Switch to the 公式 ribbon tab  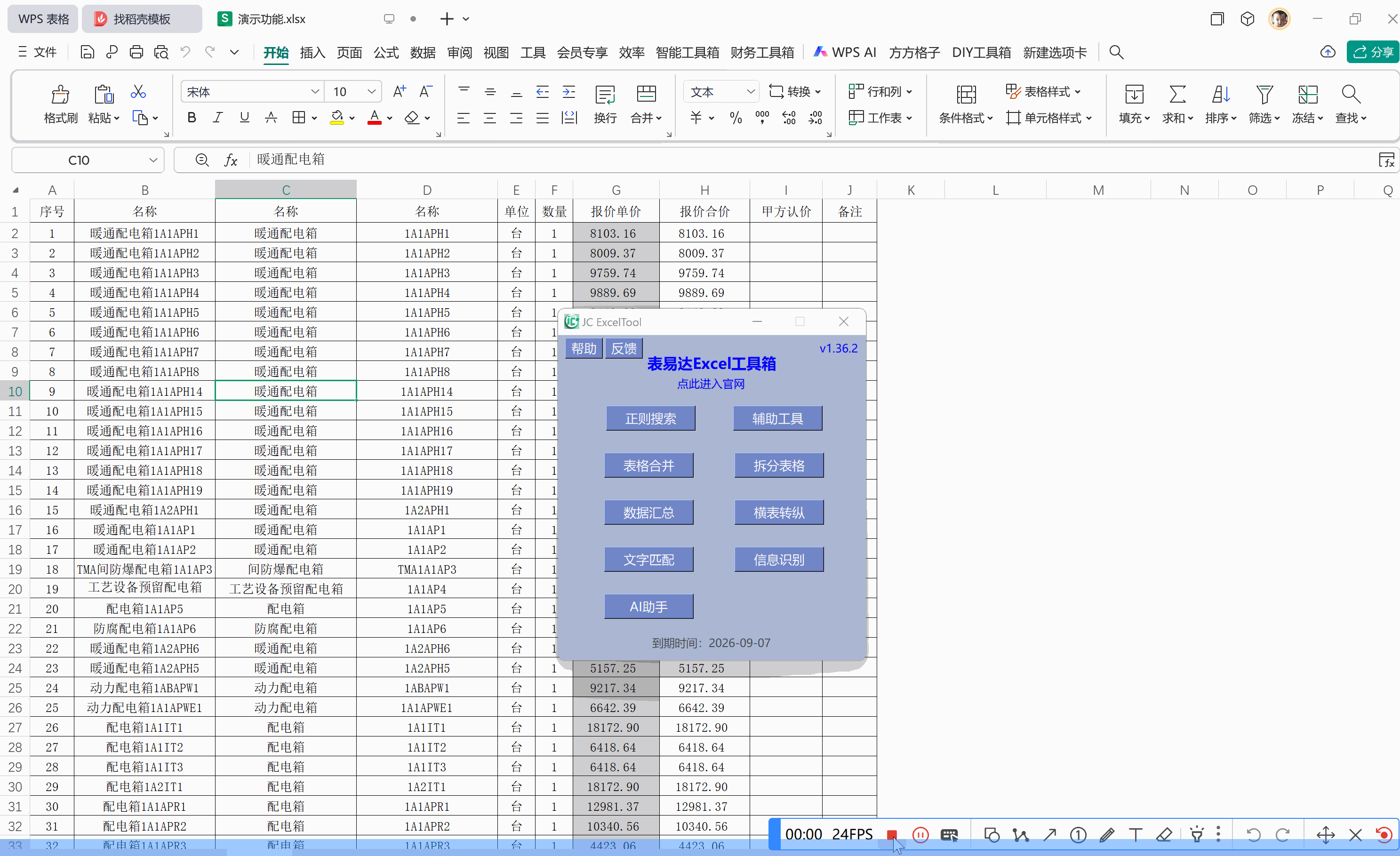[386, 52]
